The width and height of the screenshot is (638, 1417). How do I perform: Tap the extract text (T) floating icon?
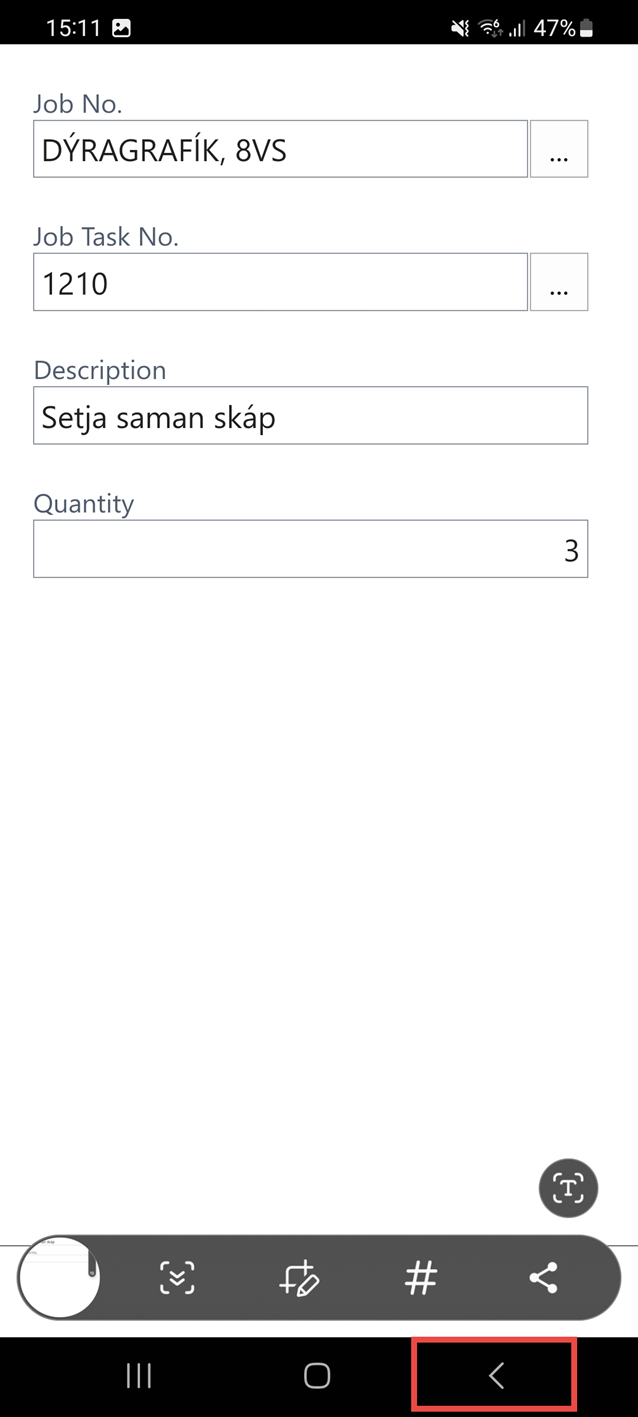tap(568, 1188)
